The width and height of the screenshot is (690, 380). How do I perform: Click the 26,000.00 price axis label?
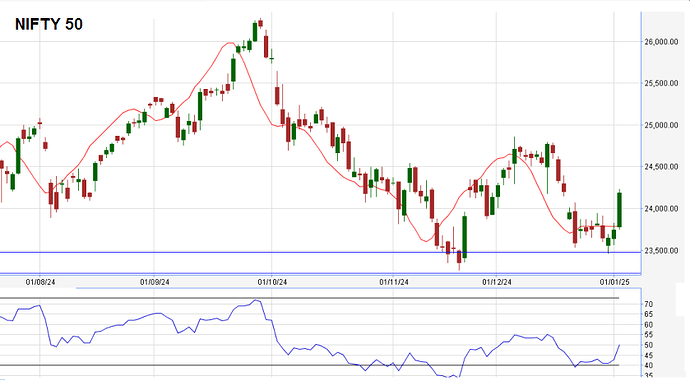tap(661, 42)
